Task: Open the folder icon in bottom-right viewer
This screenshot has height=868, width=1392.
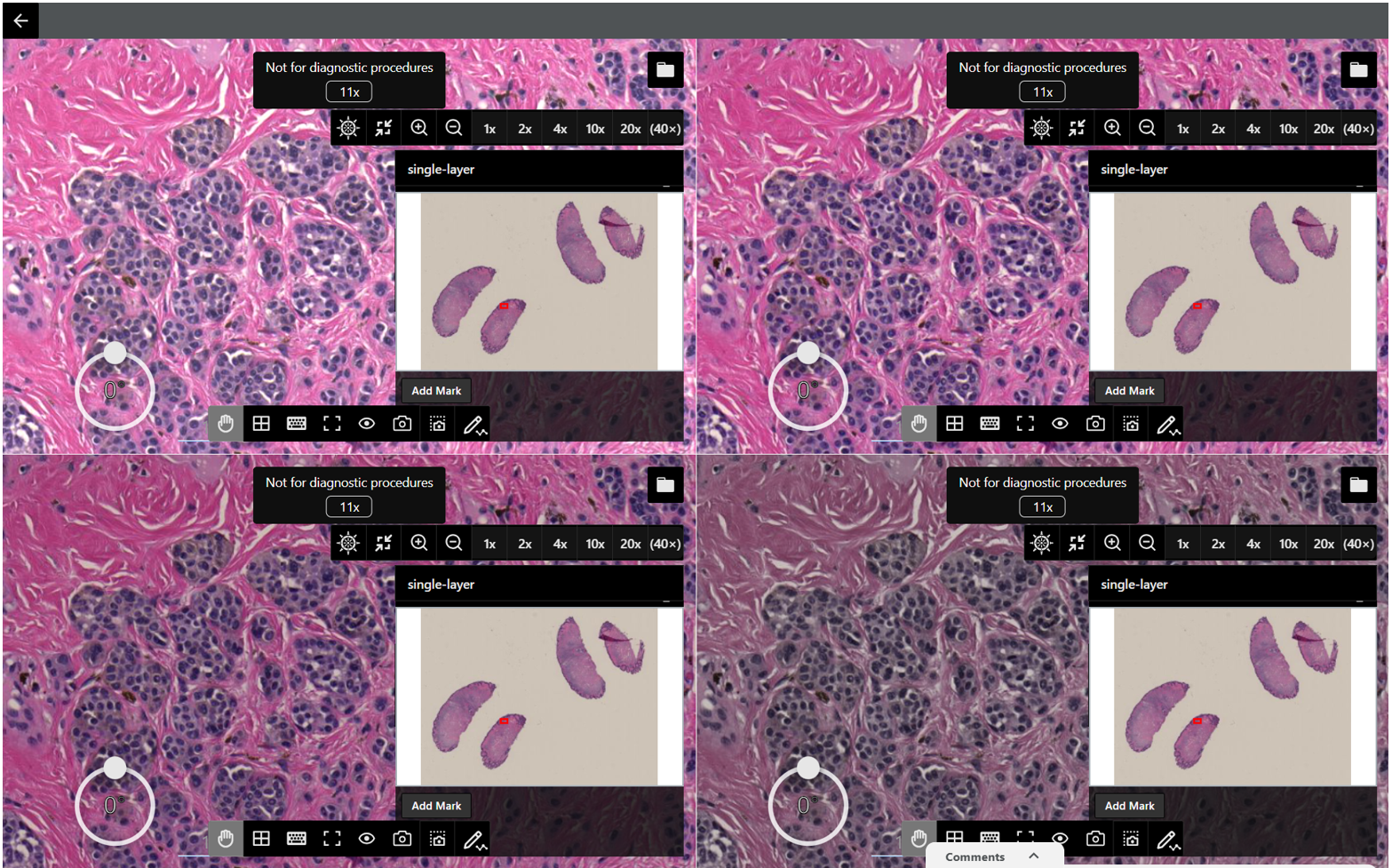Action: pos(1358,484)
